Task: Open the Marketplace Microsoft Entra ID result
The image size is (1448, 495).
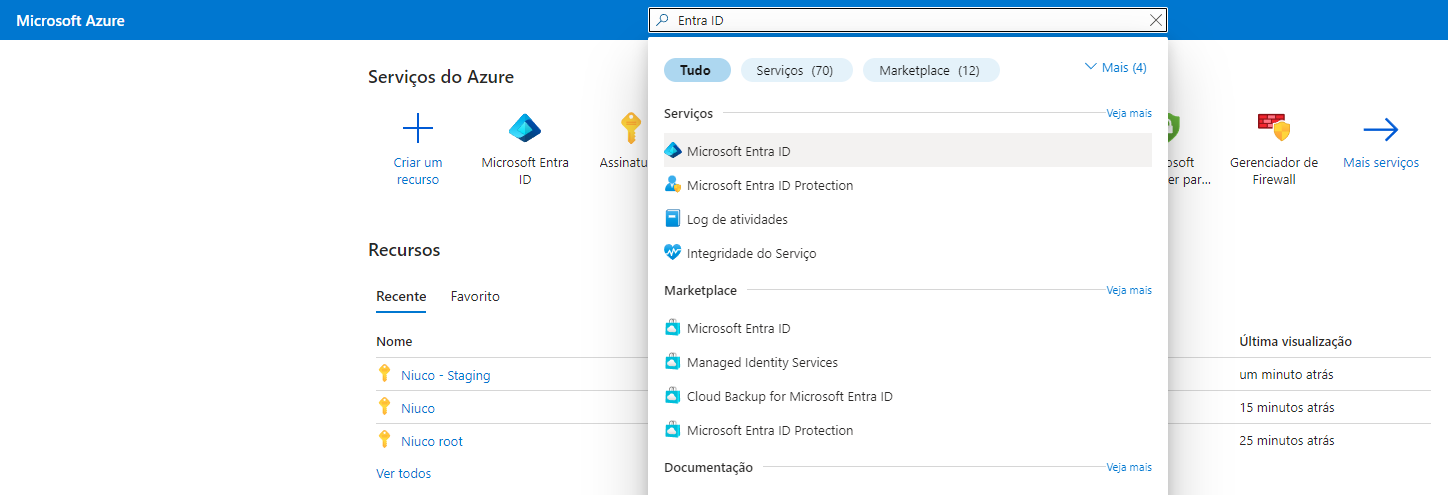Action: tap(908, 328)
